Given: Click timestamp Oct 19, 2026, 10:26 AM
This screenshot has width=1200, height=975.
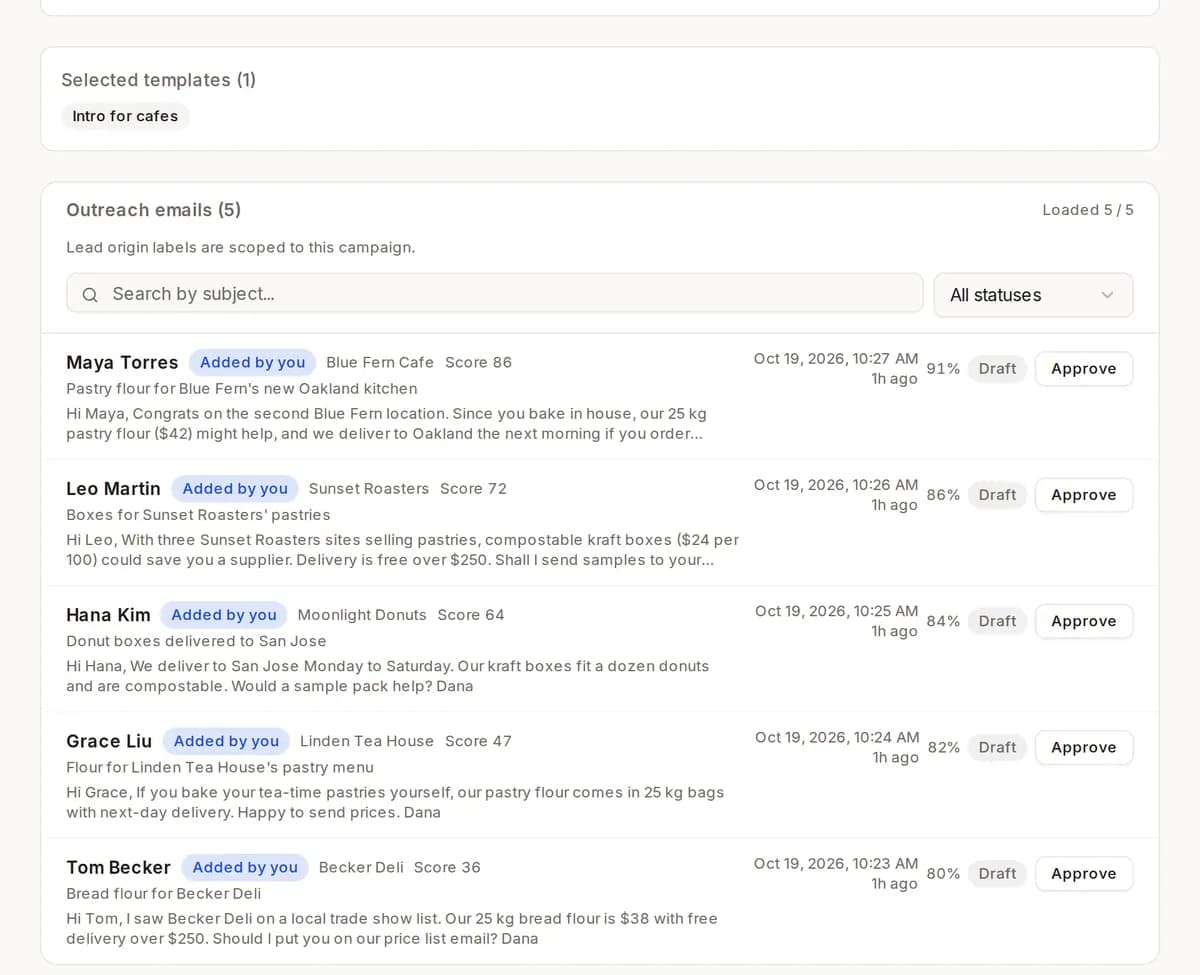Looking at the screenshot, I should (x=836, y=484).
